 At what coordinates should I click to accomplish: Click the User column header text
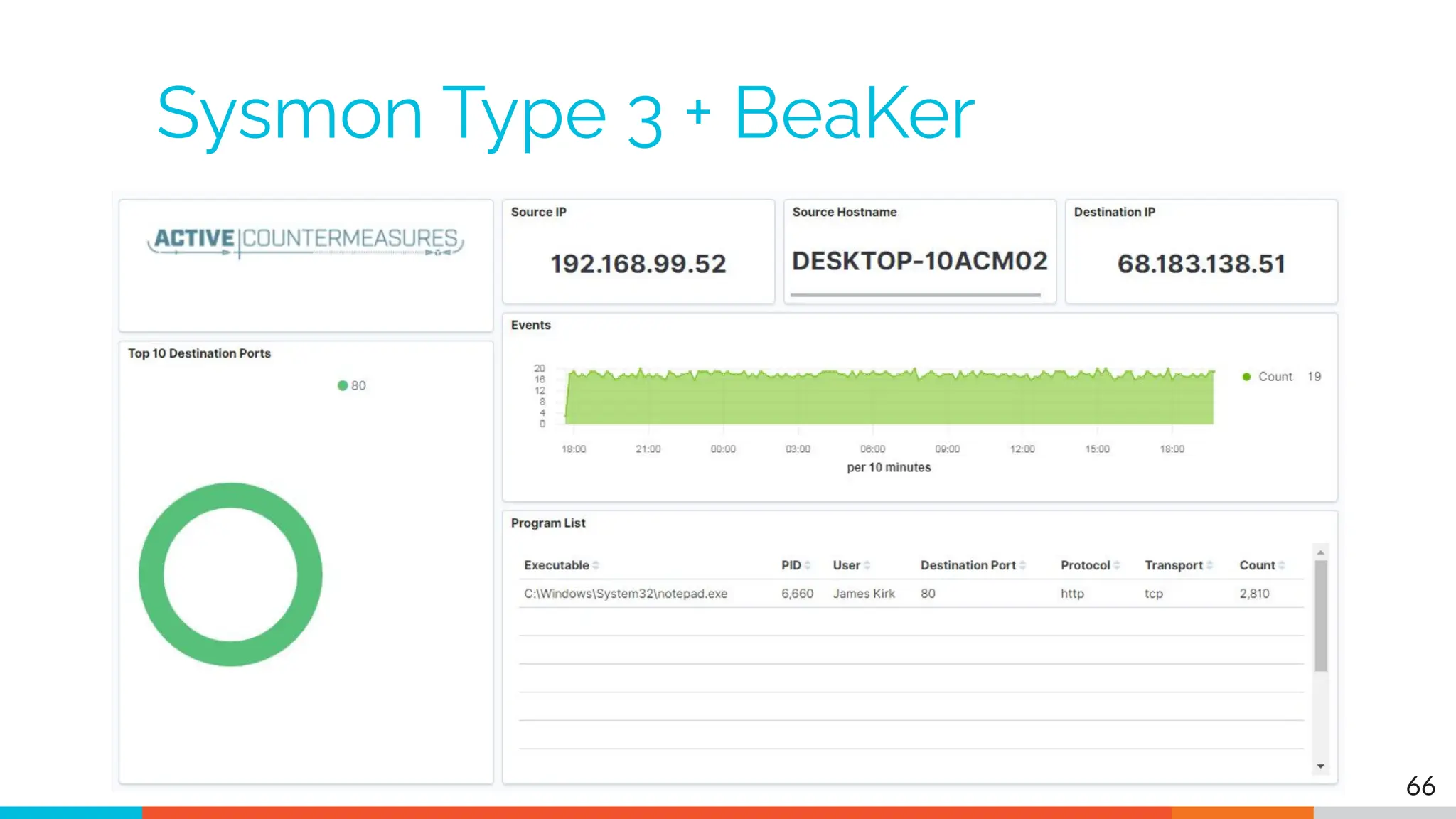tap(847, 566)
